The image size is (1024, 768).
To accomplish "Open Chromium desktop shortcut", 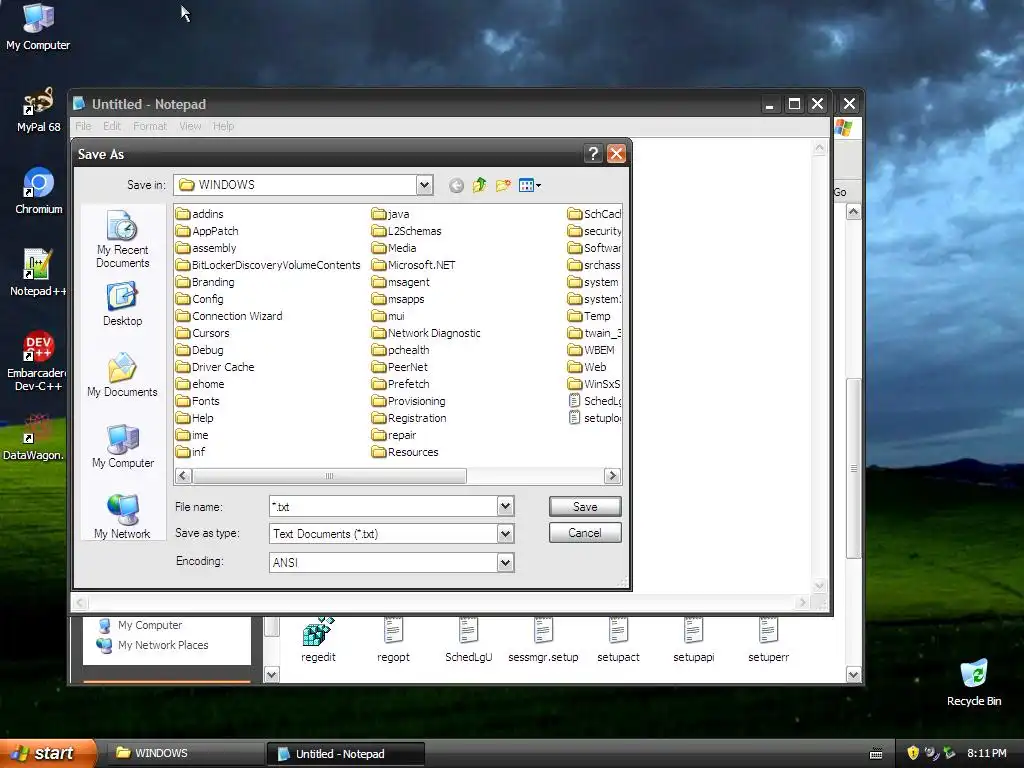I will tap(38, 191).
